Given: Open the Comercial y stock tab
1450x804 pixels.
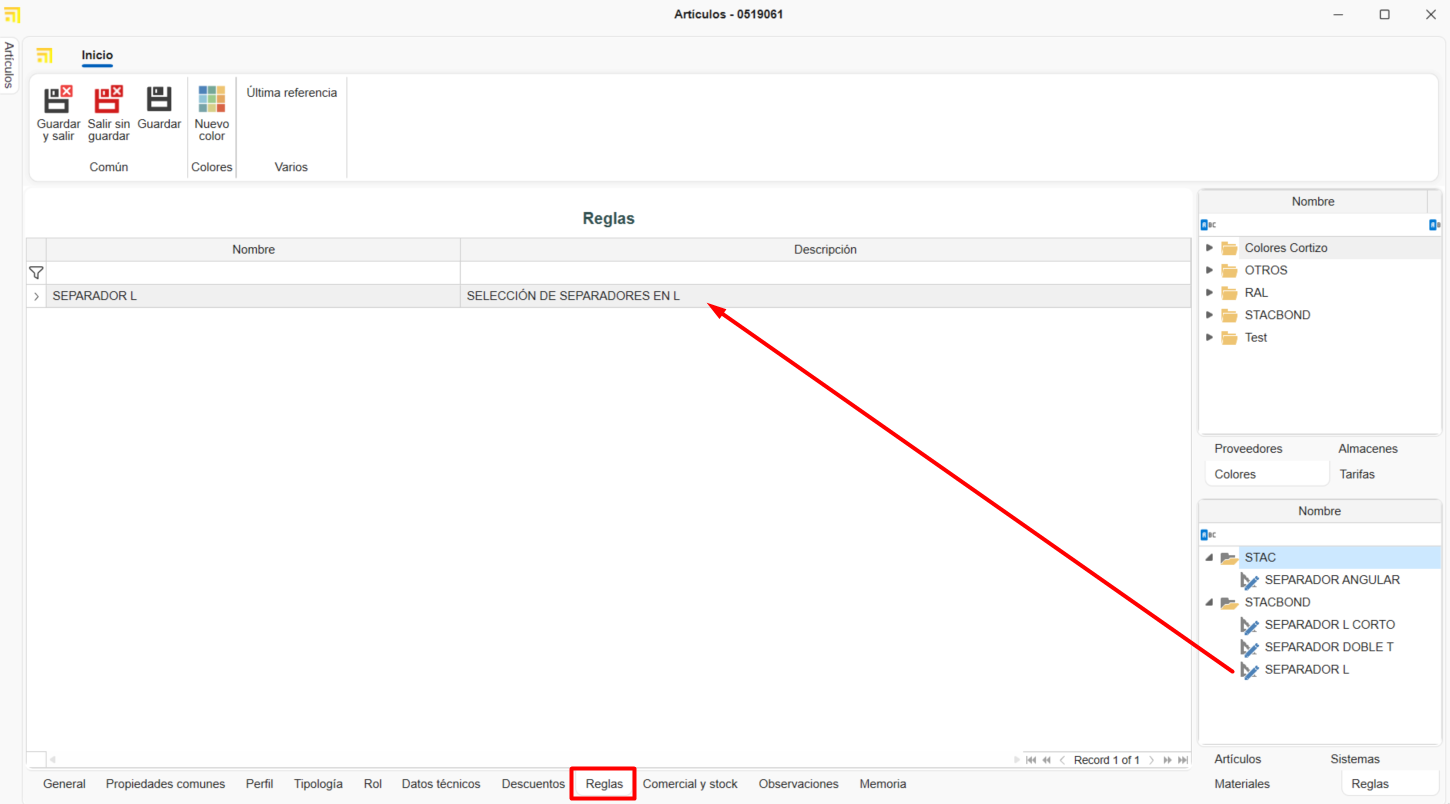Looking at the screenshot, I should tap(690, 784).
